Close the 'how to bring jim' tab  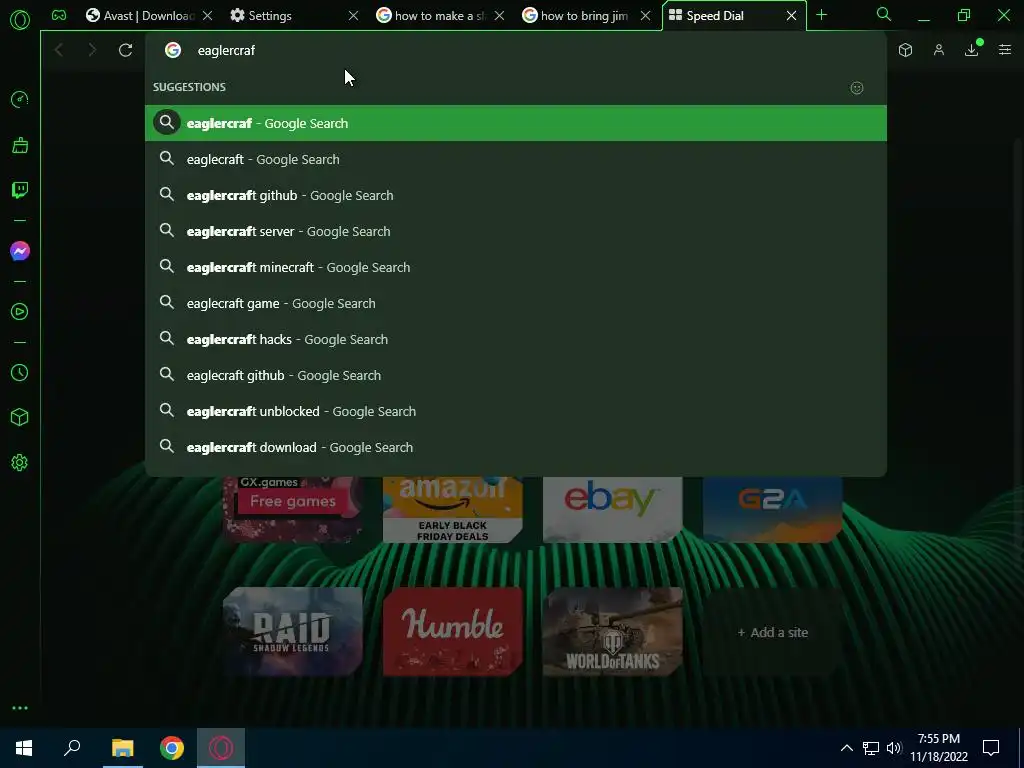point(645,16)
